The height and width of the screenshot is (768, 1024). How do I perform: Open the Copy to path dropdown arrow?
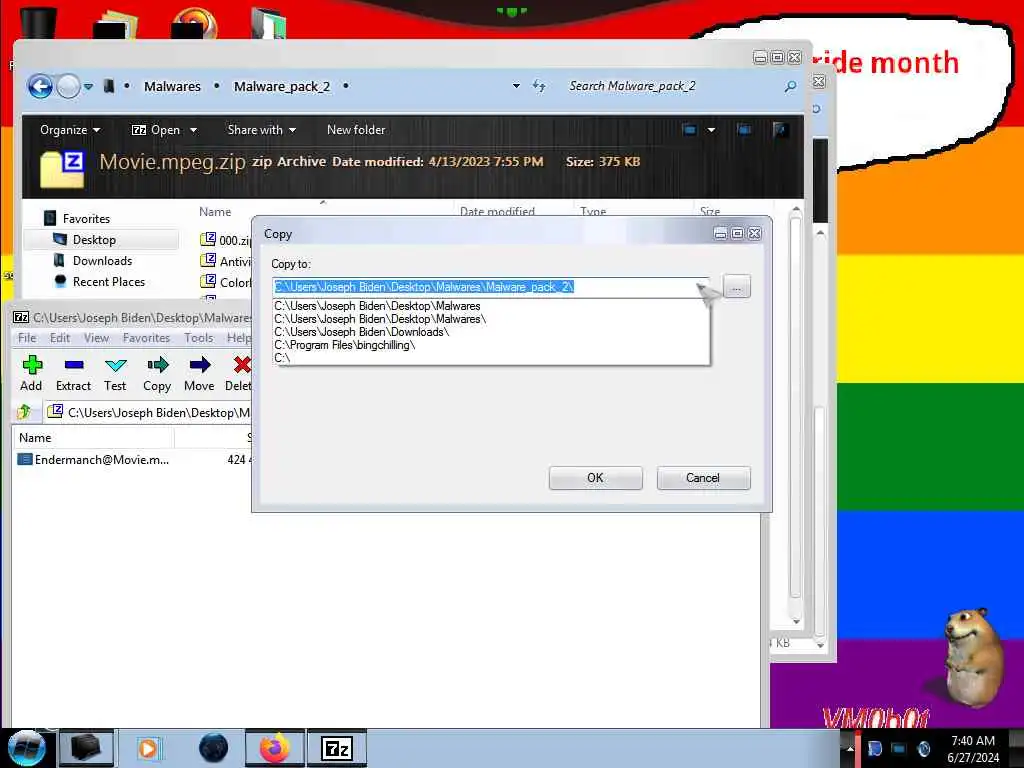[x=702, y=287]
